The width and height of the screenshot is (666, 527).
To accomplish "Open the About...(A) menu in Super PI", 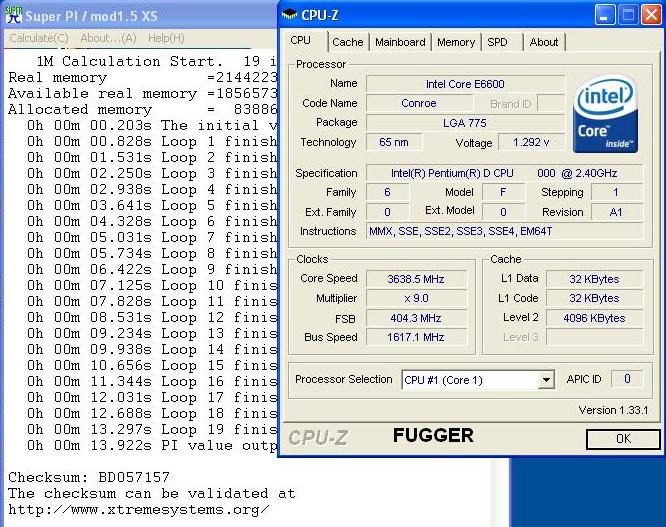I will (x=108, y=38).
